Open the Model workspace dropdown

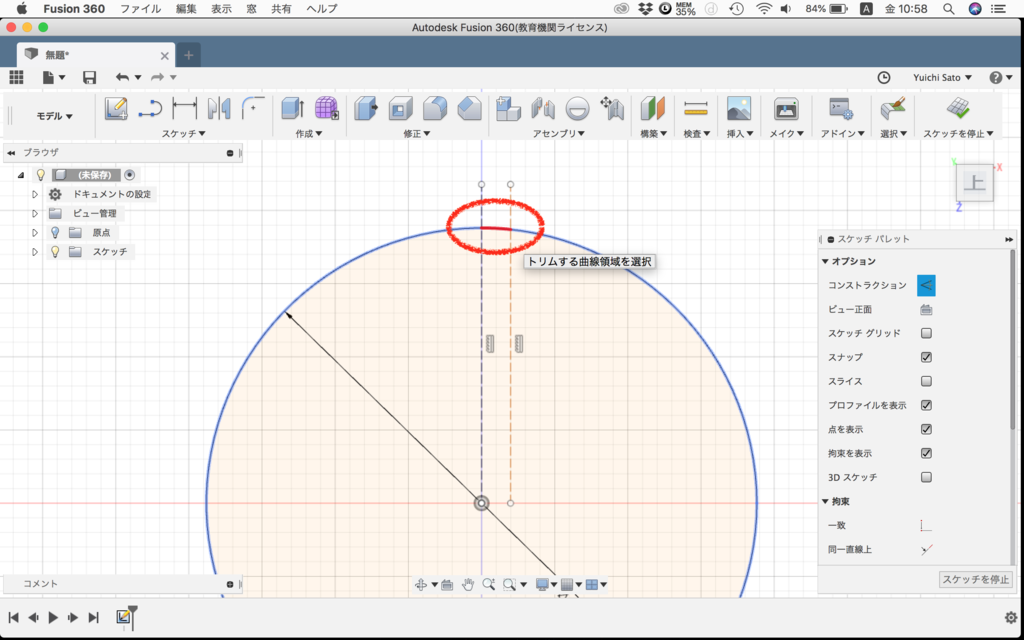tap(54, 116)
